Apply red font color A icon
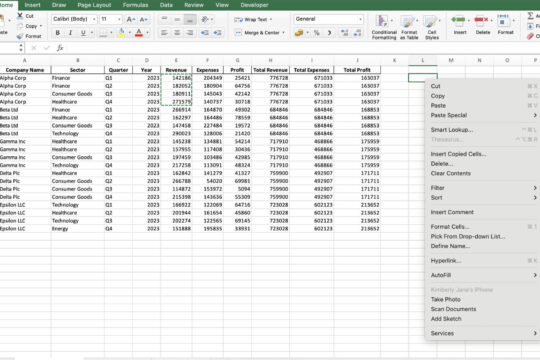Image resolution: width=540 pixels, height=360 pixels. pyautogui.click(x=139, y=33)
